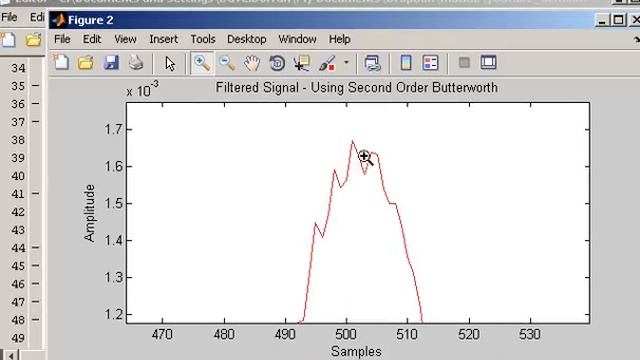Open the Help menu
The image size is (640, 360).
coord(340,39)
